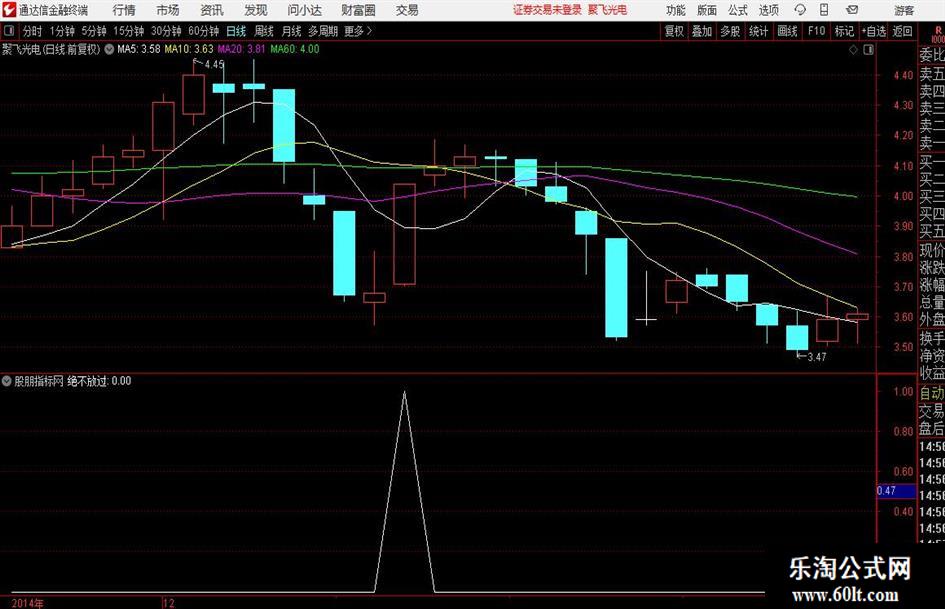This screenshot has height=609, width=945.
Task: Expand the MA indicator settings dropdown arrow
Action: pyautogui.click(x=109, y=49)
